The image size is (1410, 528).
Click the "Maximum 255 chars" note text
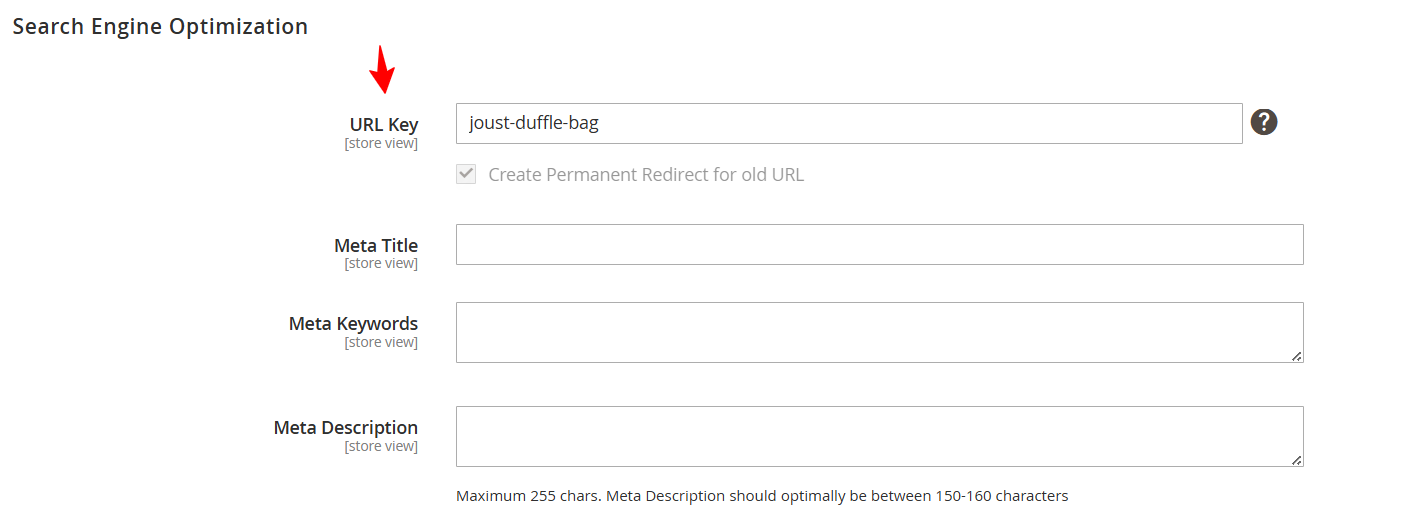[762, 496]
